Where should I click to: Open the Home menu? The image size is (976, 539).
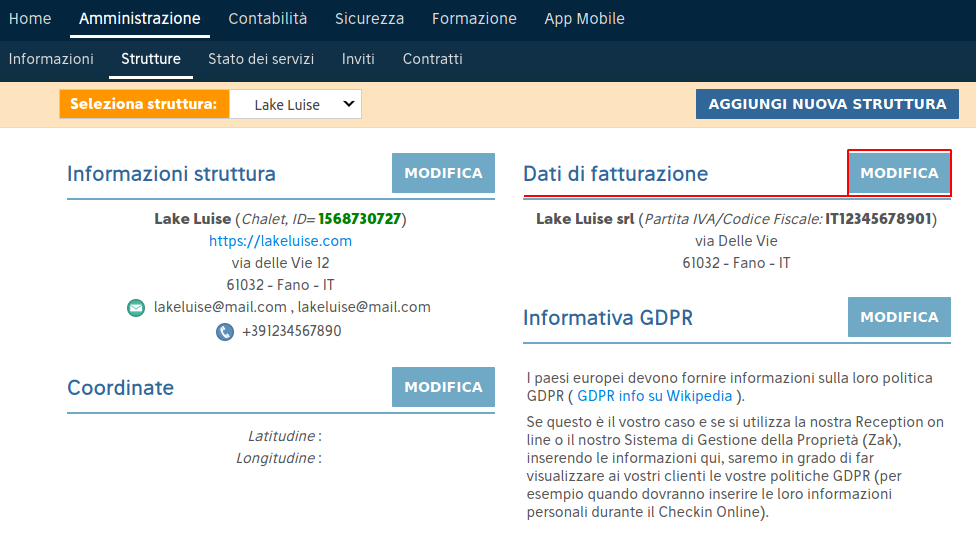tap(30, 19)
